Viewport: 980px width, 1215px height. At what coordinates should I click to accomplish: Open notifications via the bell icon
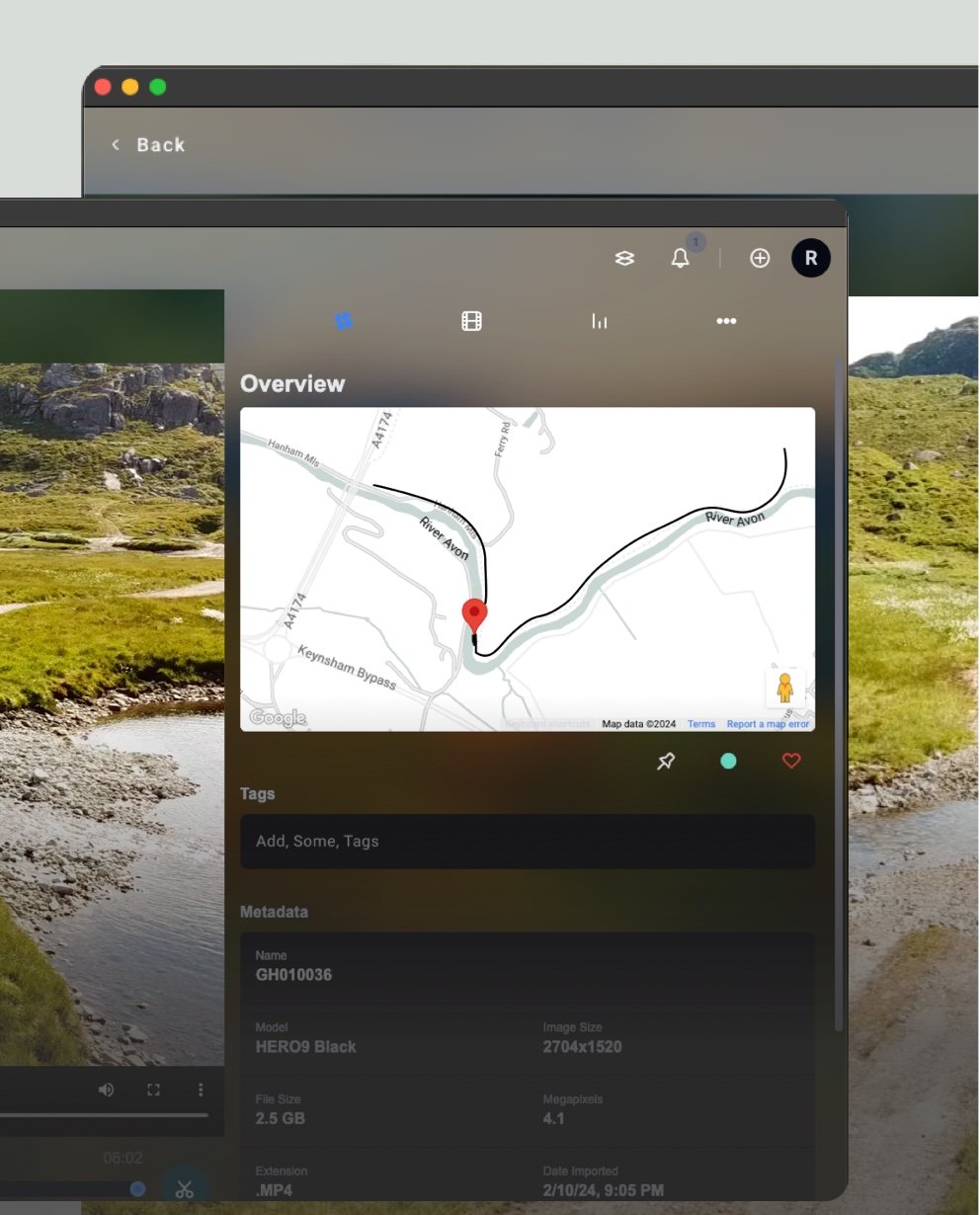681,259
